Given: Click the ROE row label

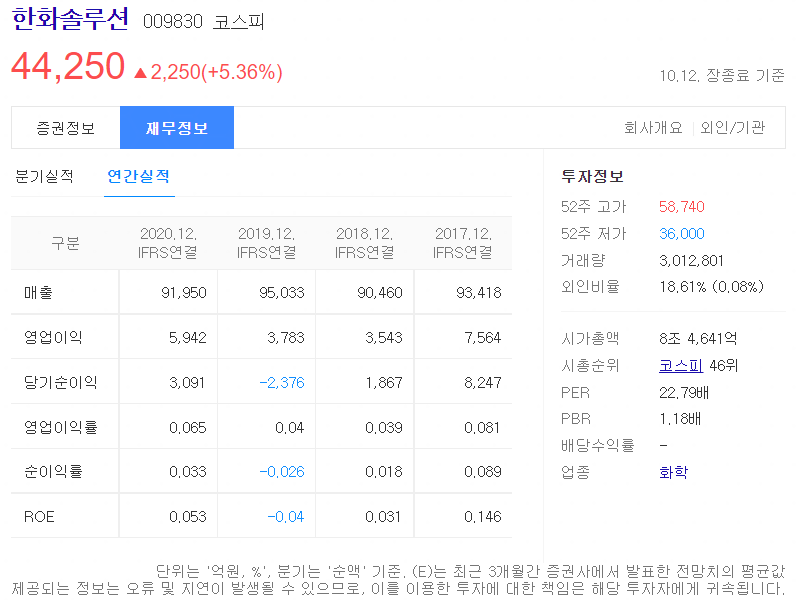Looking at the screenshot, I should point(39,516).
